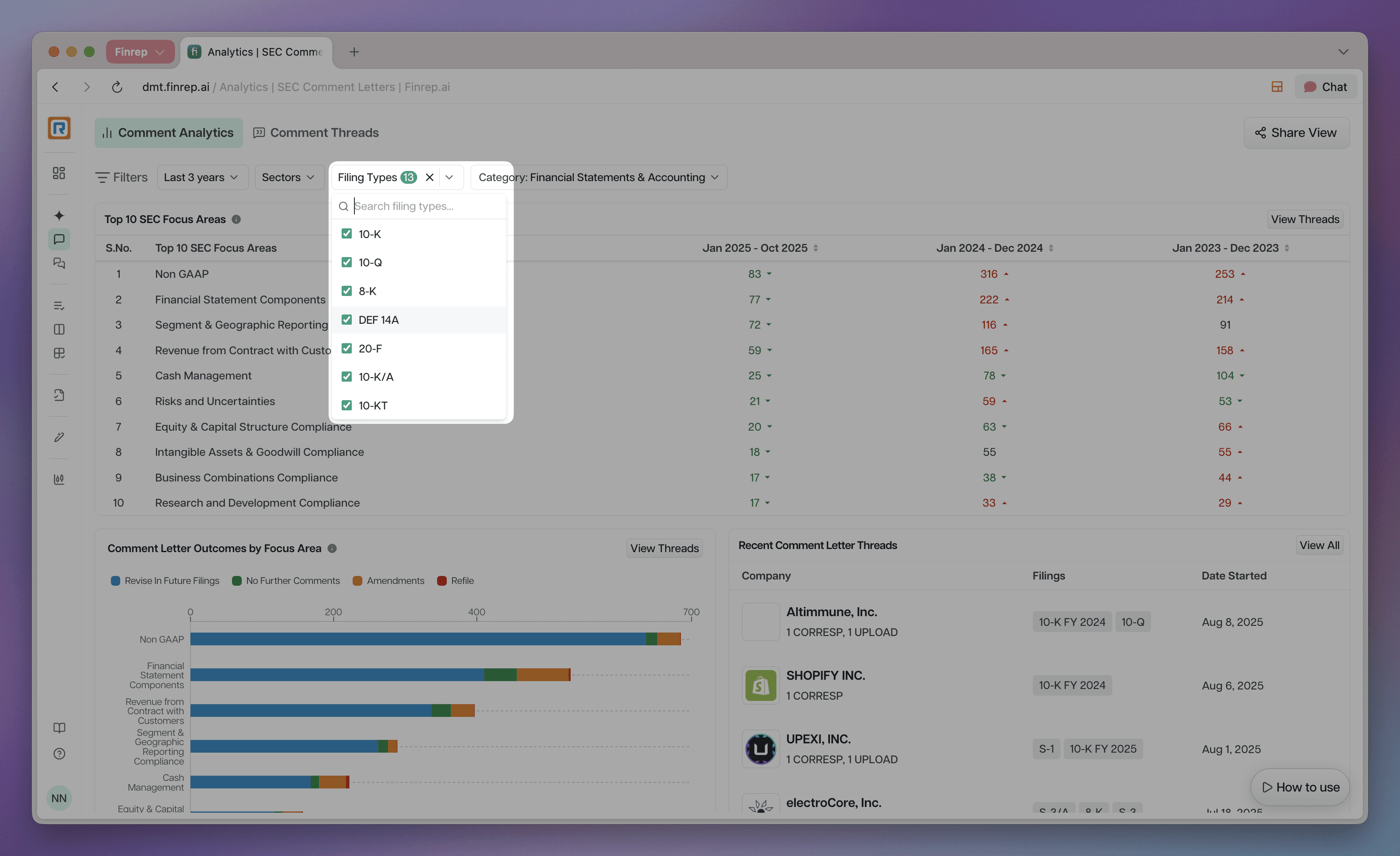
Task: Clear Filing Types selection with X icon
Action: (x=430, y=177)
